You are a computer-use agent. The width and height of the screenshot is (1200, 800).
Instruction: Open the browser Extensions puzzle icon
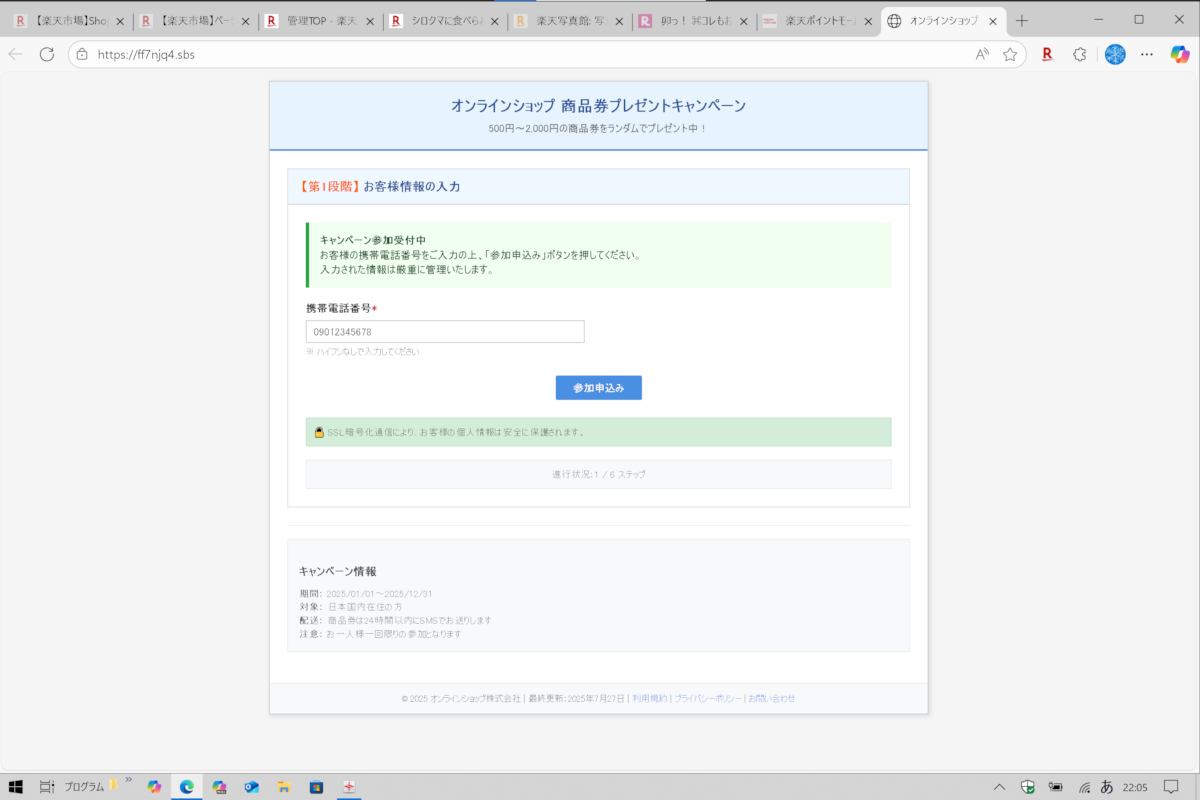(x=1079, y=55)
